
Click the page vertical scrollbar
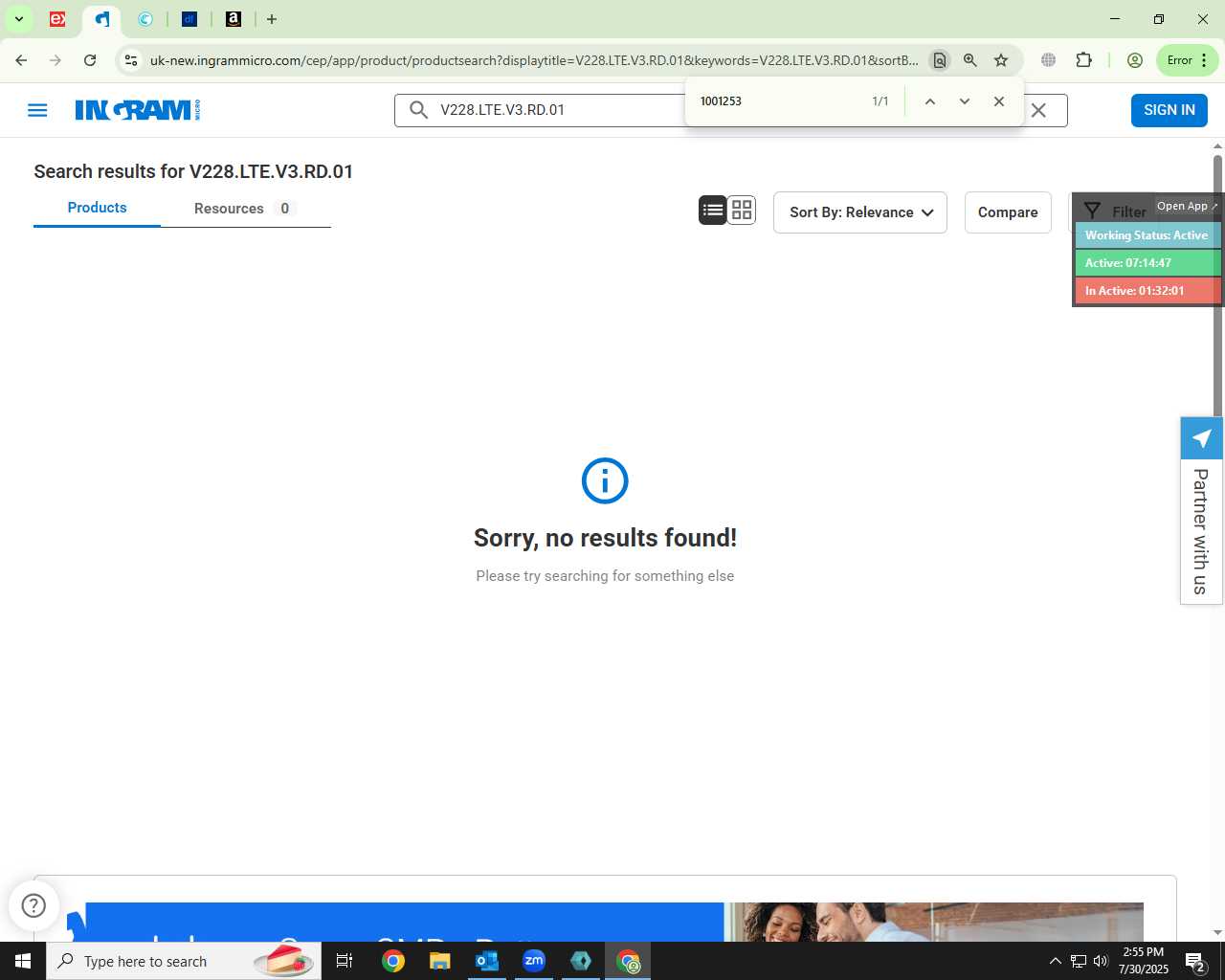[x=1217, y=284]
